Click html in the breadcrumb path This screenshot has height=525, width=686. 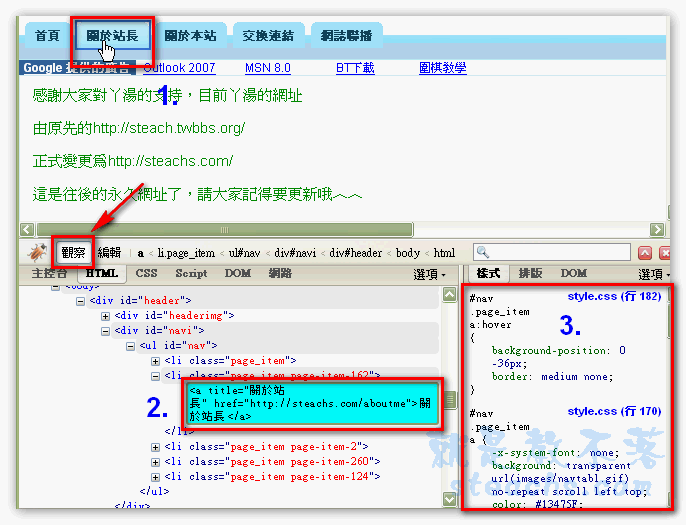pos(444,253)
